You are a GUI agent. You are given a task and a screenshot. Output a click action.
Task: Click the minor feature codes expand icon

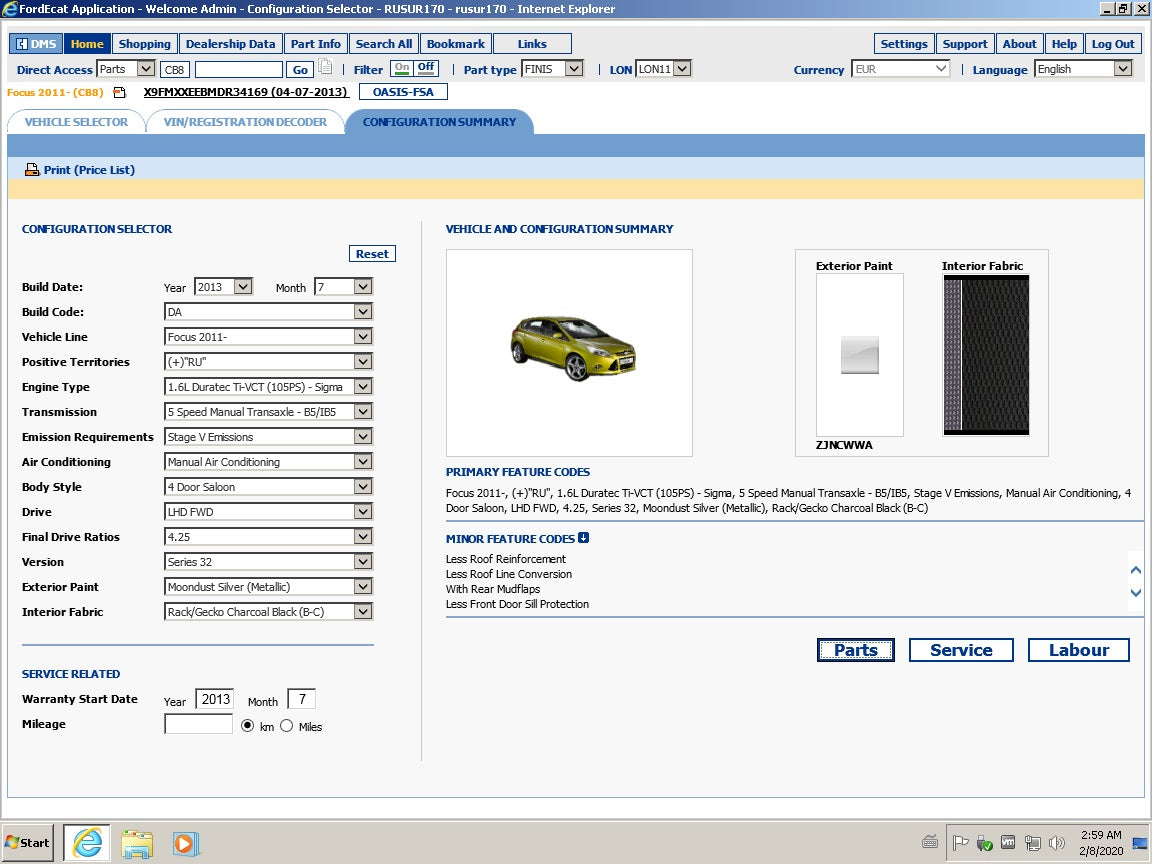coord(585,537)
